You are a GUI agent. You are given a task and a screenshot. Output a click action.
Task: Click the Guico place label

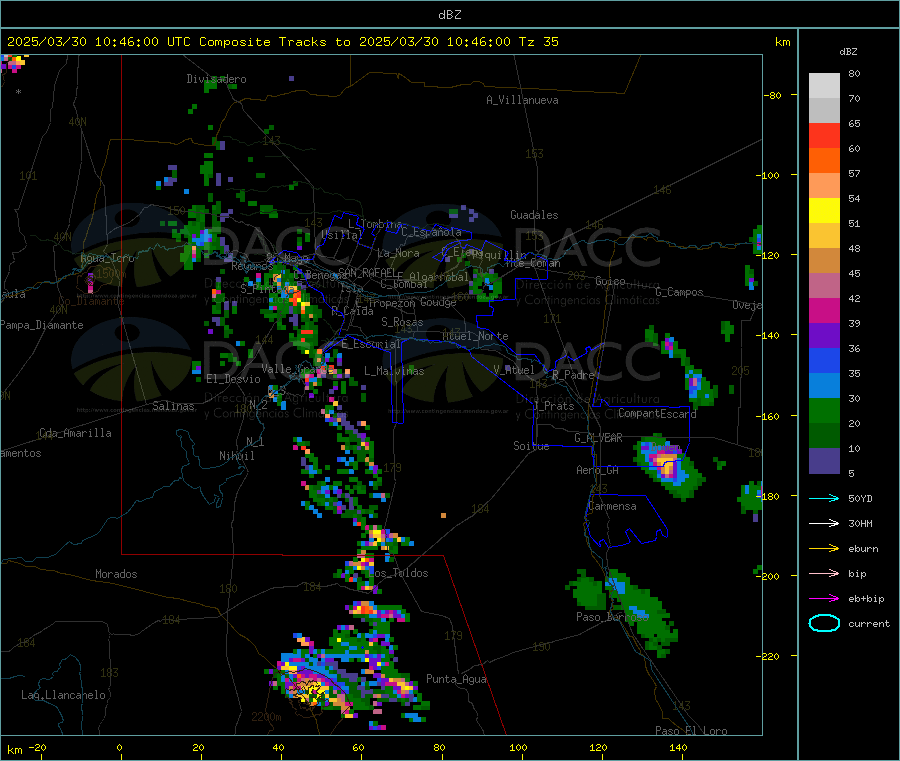[610, 281]
